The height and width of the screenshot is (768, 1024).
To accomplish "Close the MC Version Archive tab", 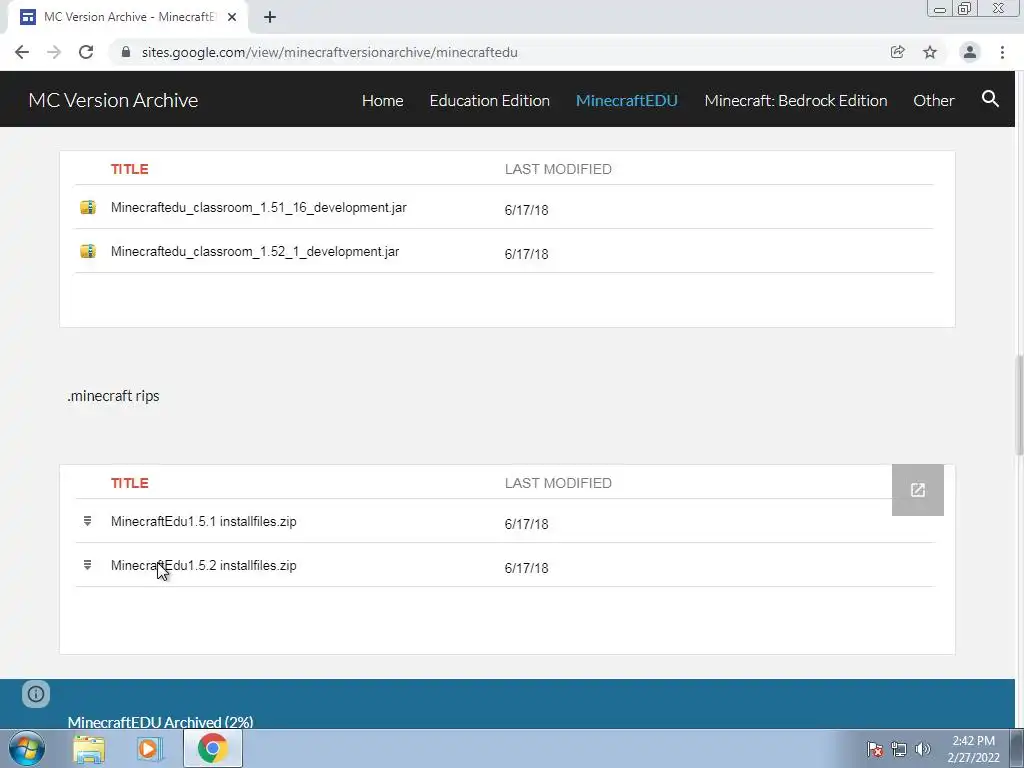I will [x=232, y=18].
